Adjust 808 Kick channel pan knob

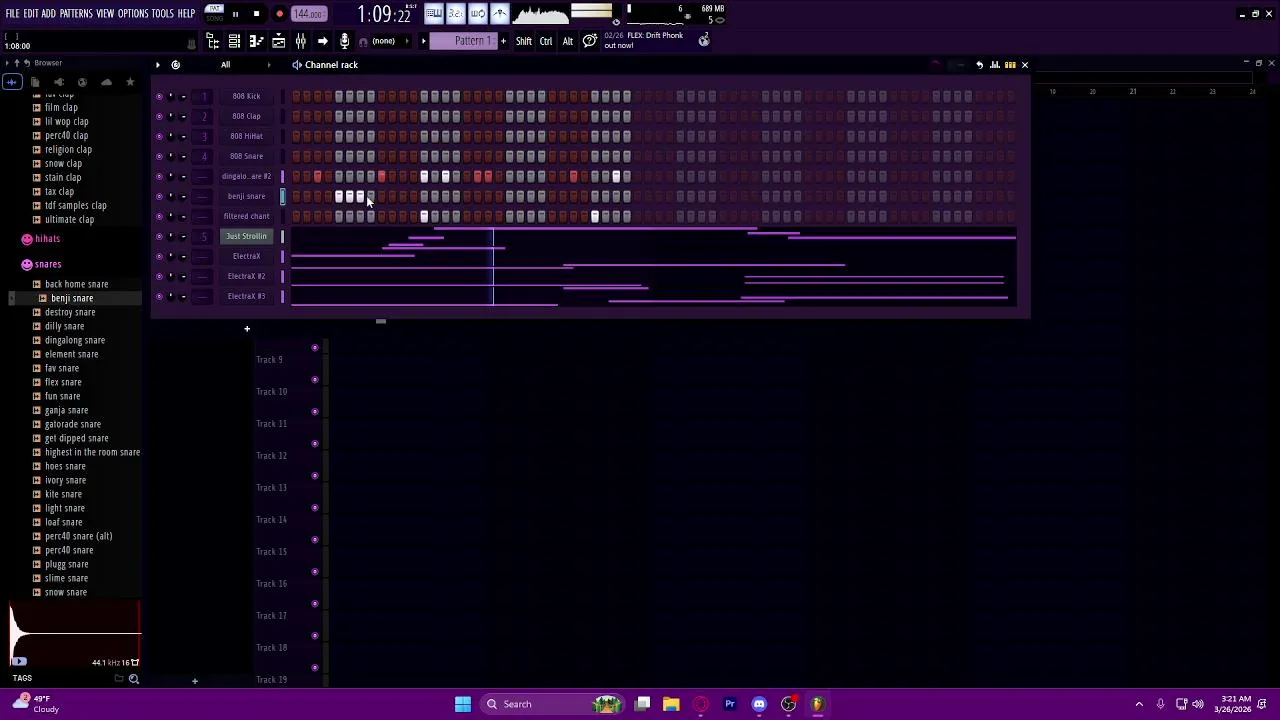pos(171,96)
